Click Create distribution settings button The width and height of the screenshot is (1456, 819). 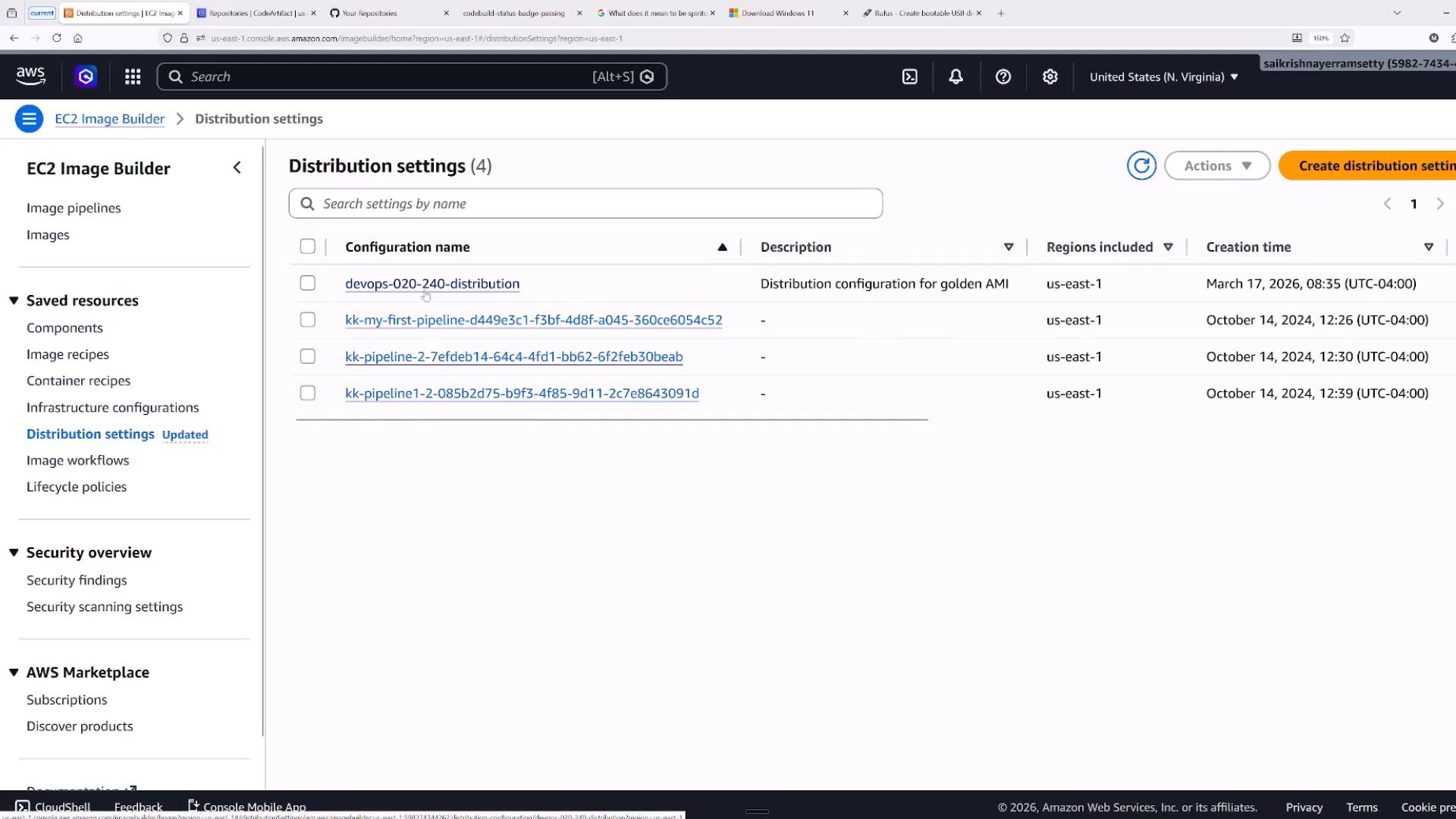point(1367,165)
